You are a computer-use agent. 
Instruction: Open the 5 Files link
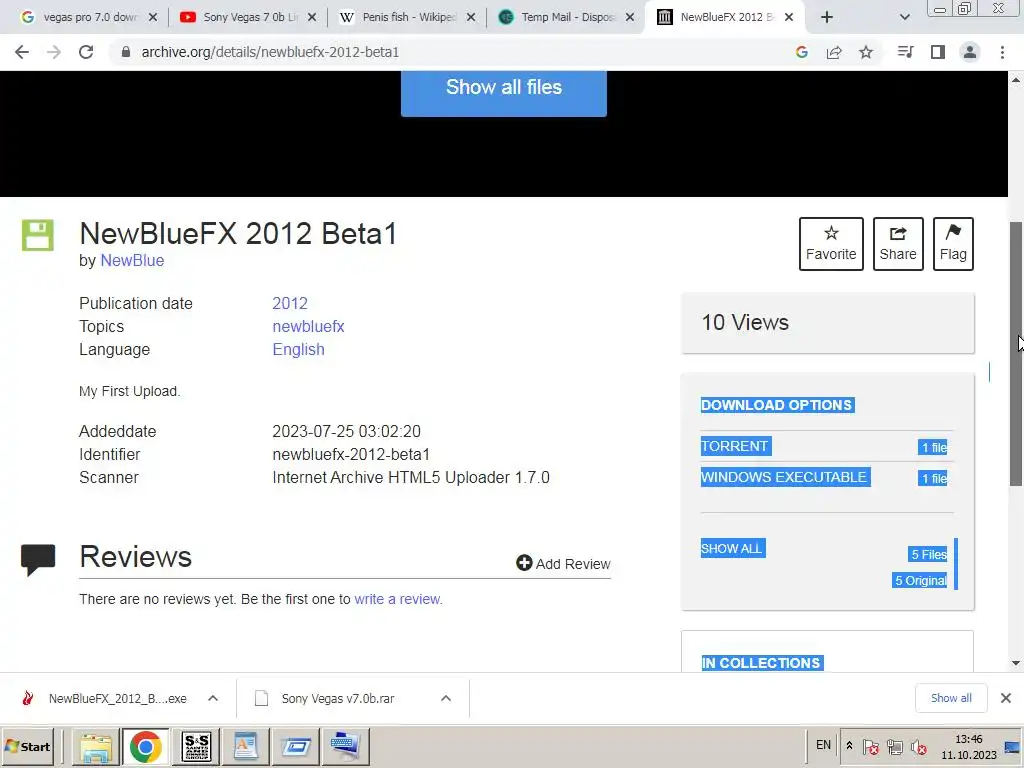point(927,554)
